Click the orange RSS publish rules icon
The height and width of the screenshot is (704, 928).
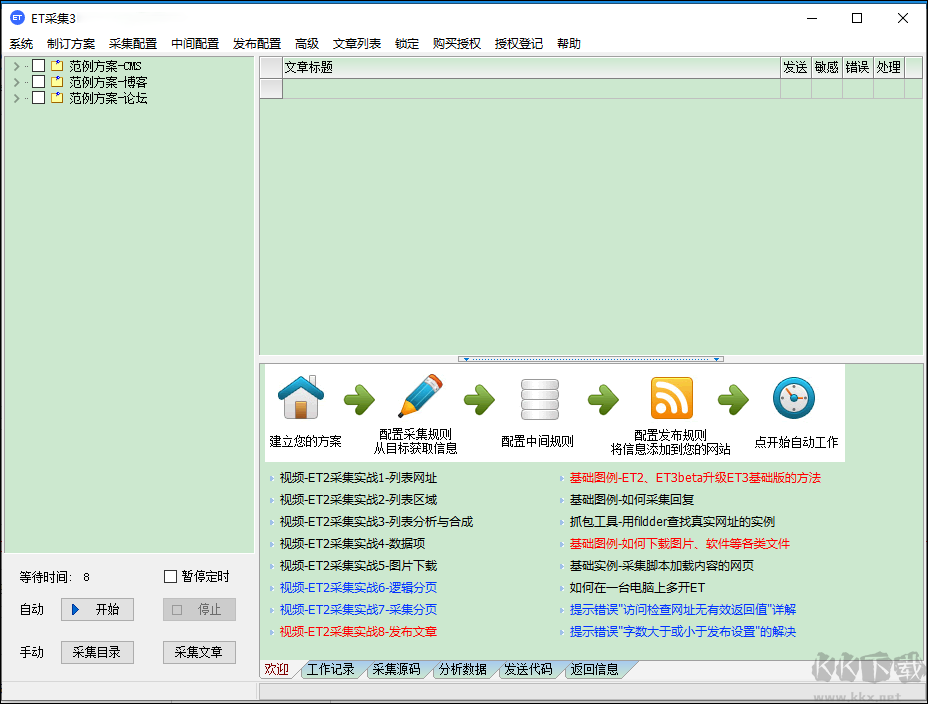click(671, 398)
